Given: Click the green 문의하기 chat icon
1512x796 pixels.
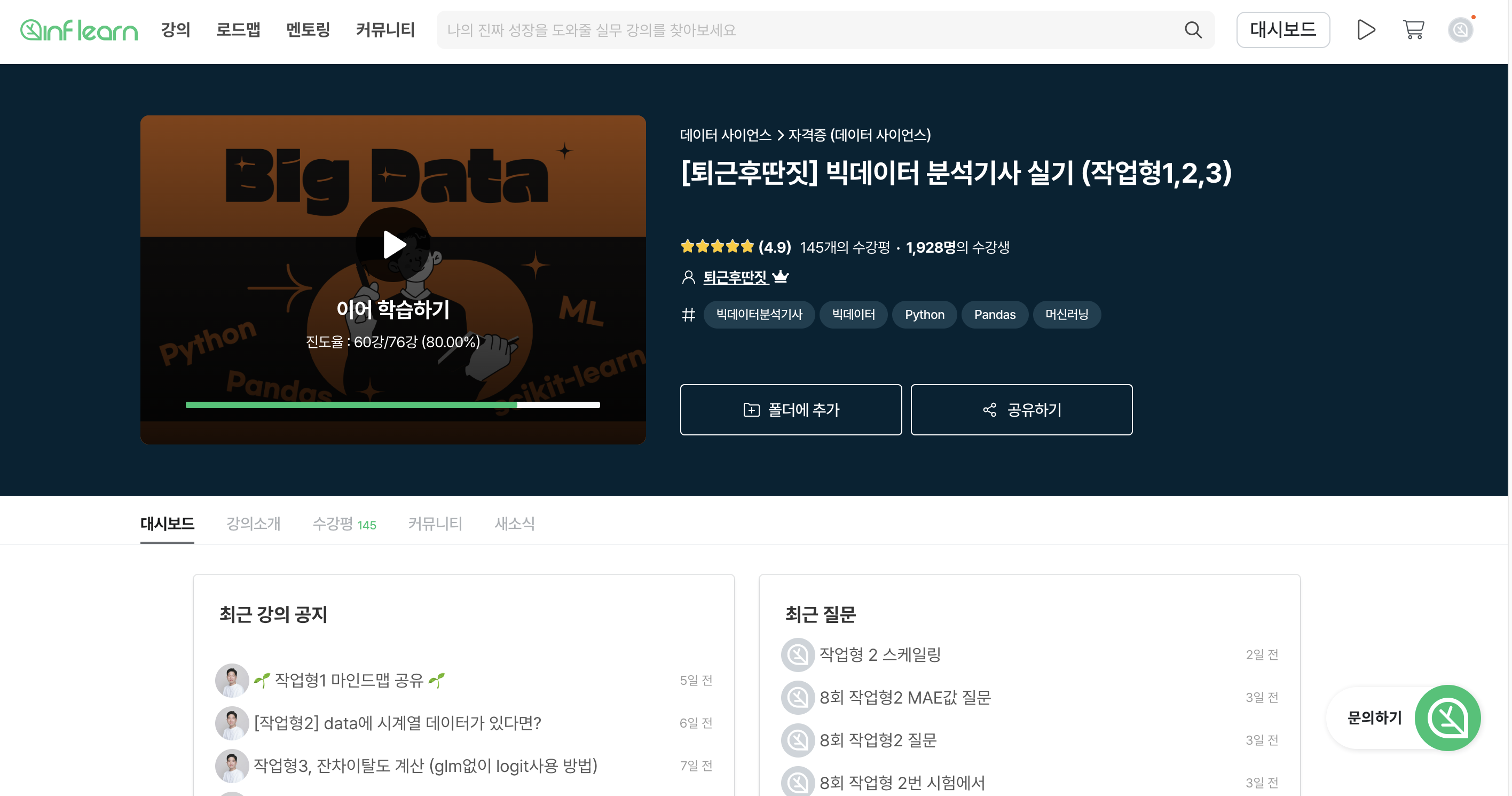Looking at the screenshot, I should (x=1447, y=717).
